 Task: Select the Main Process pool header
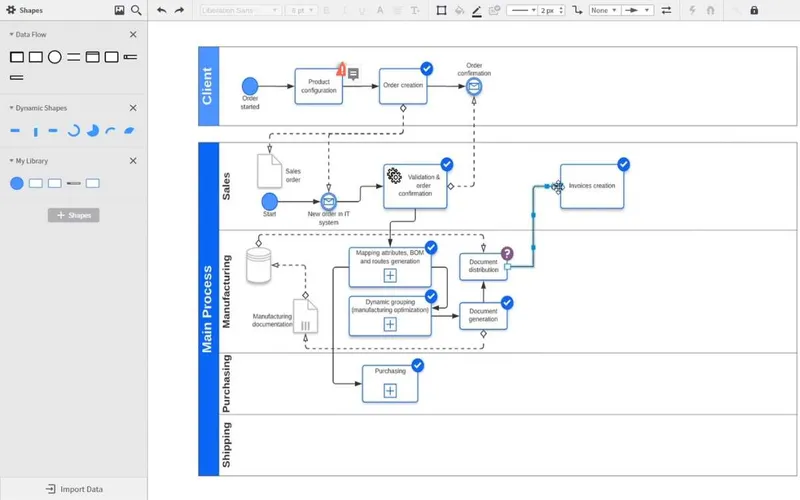coord(208,309)
